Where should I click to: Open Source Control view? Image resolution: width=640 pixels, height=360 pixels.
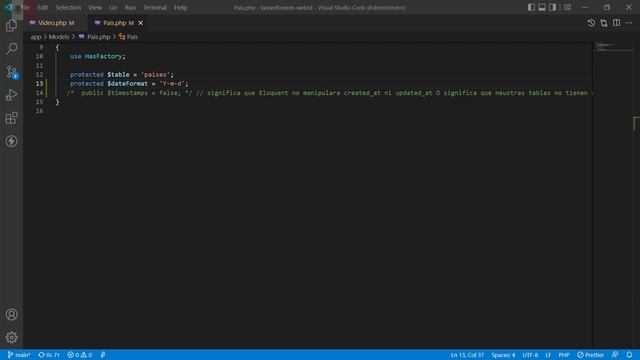click(x=11, y=72)
